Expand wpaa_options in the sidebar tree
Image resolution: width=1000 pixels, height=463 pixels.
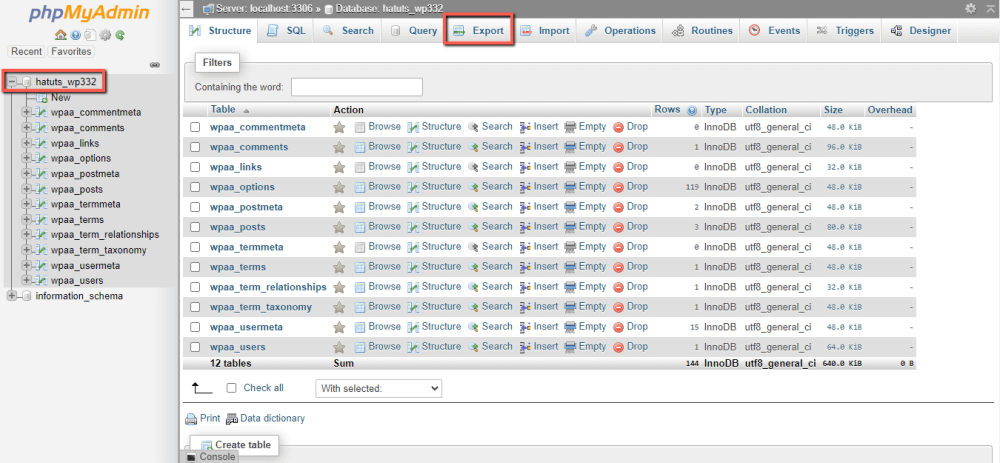click(x=27, y=158)
